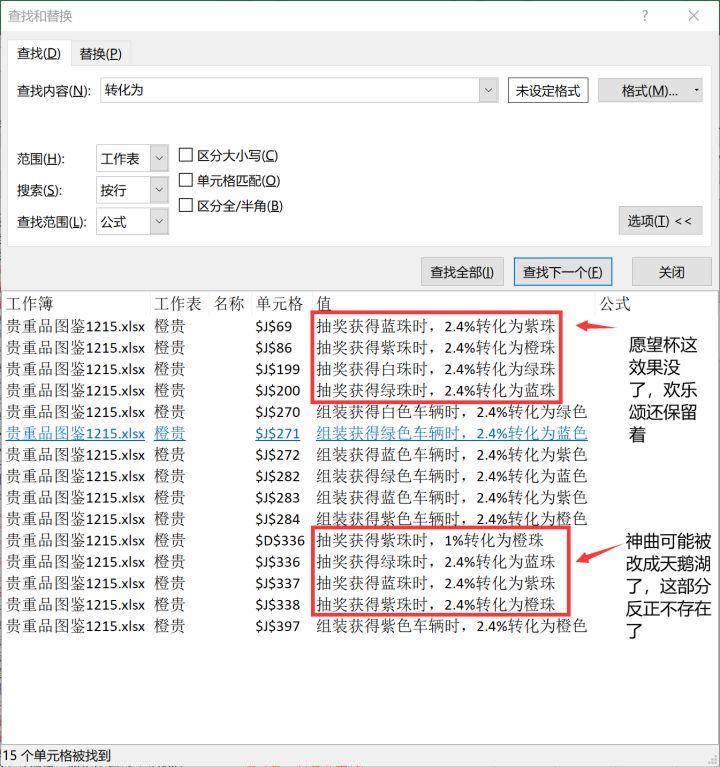720x767 pixels.
Task: Open the 格式(M) dropdown arrow
Action: pos(696,90)
